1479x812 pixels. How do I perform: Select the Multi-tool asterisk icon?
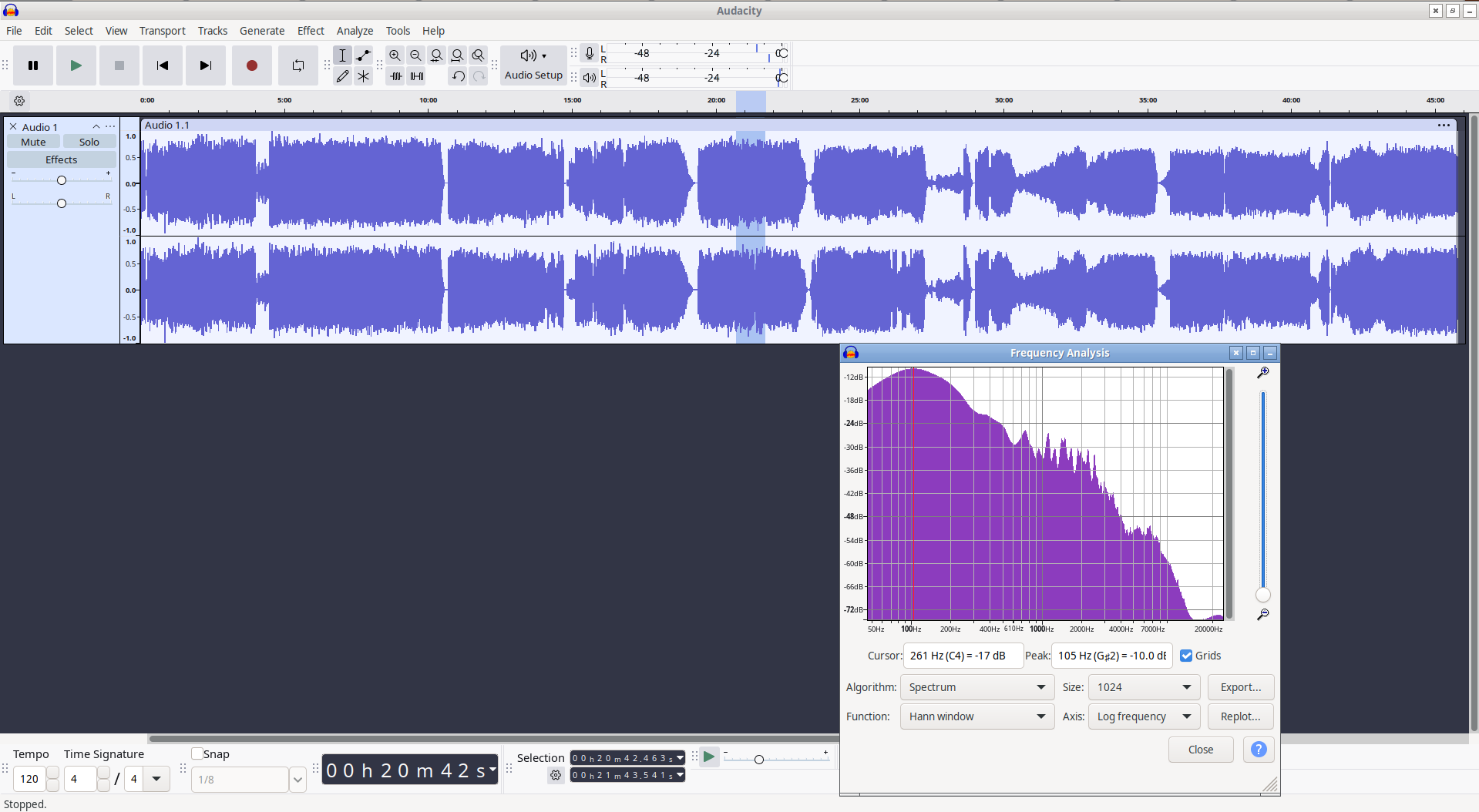coord(363,76)
